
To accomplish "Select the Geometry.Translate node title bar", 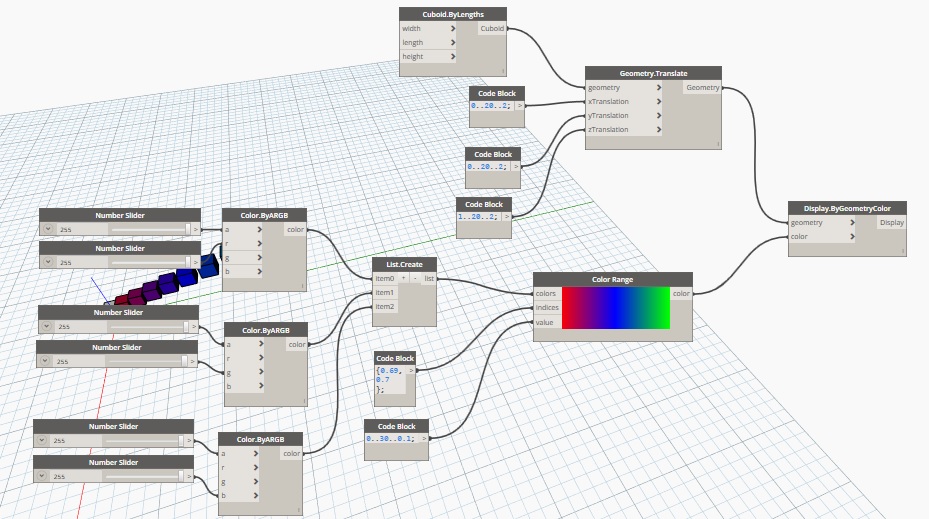I will [652, 73].
